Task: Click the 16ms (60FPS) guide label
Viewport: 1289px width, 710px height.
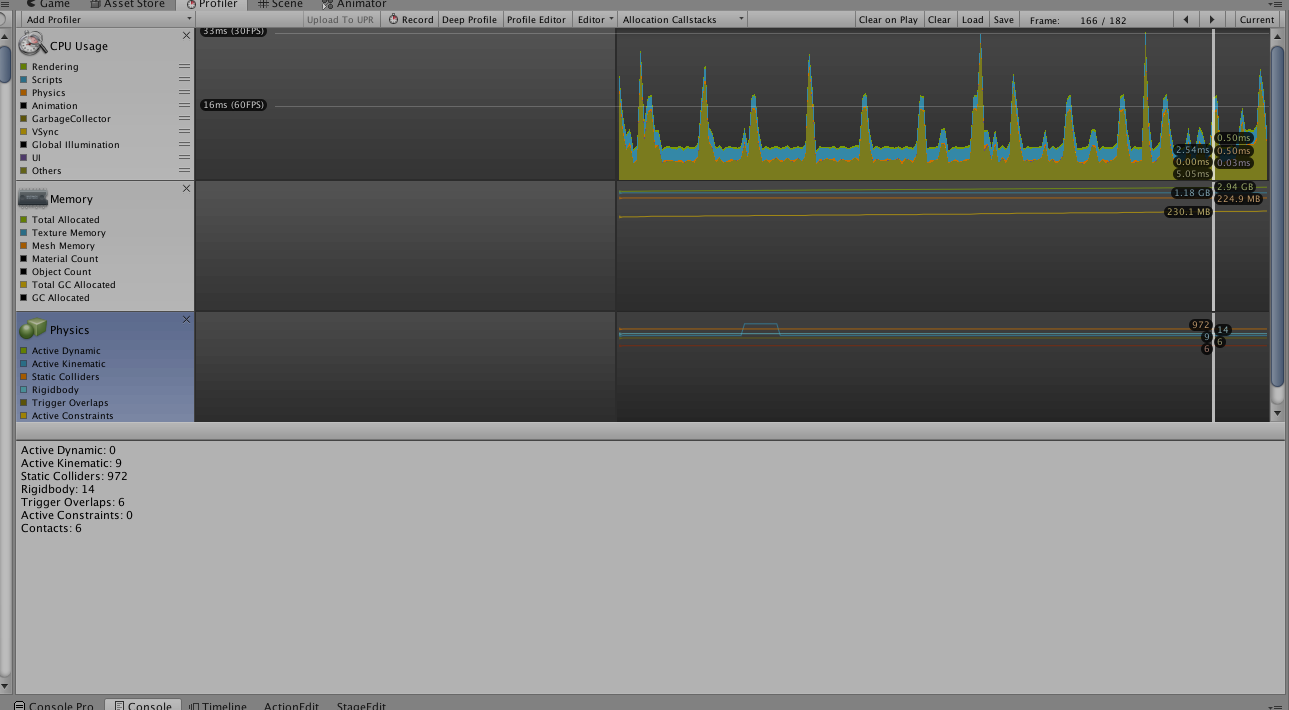Action: (234, 105)
